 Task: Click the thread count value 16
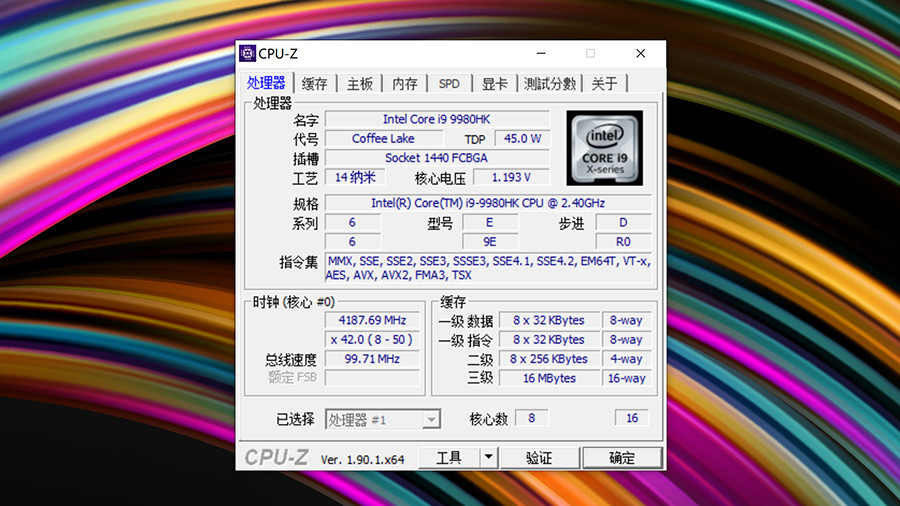(632, 418)
